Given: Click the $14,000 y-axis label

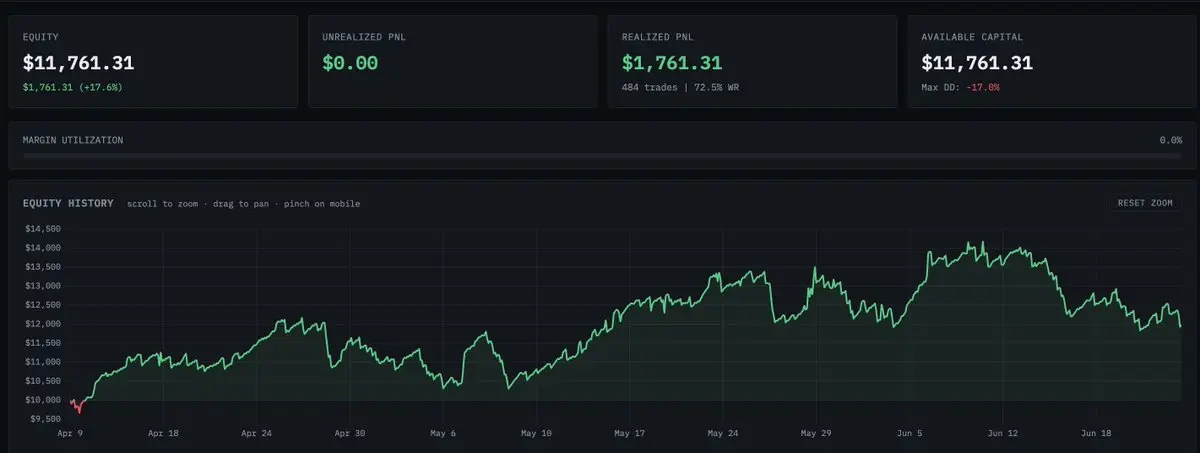Looking at the screenshot, I should point(42,248).
